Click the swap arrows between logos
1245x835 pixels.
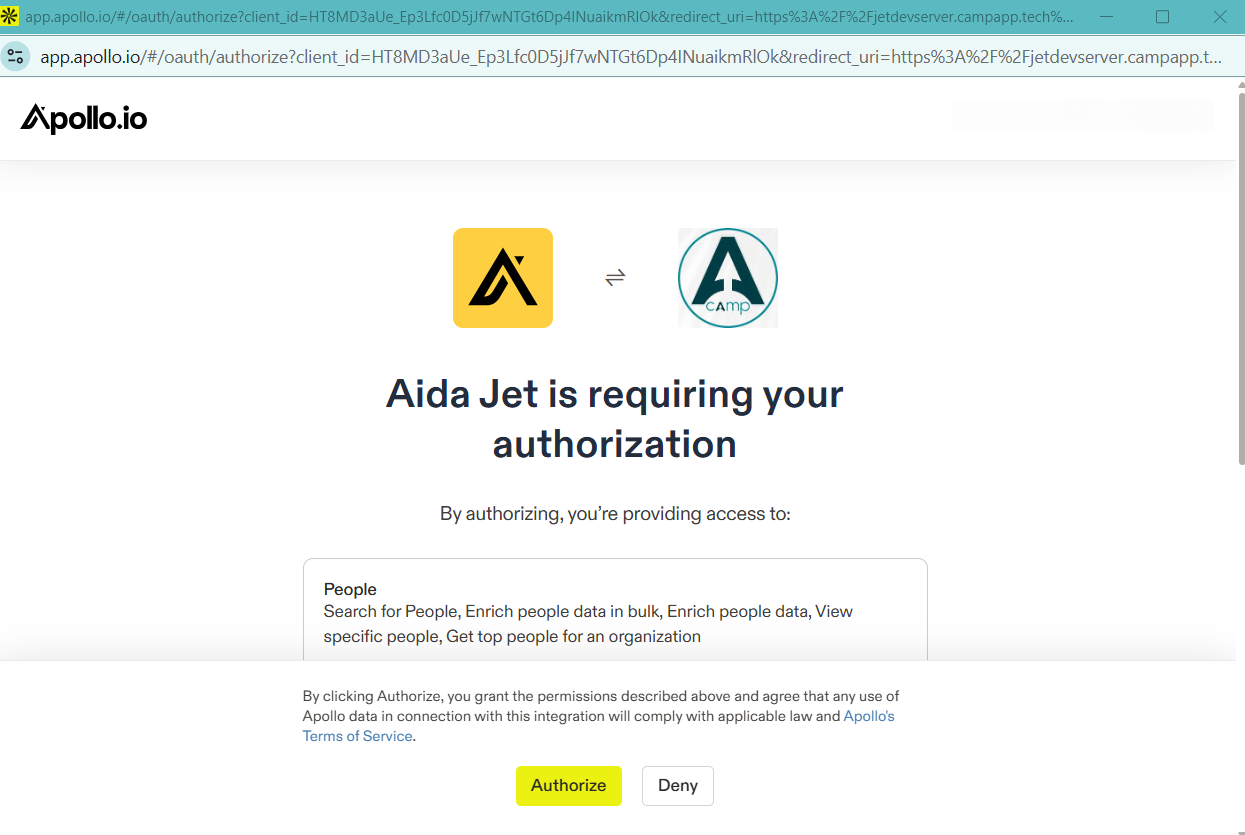(615, 277)
